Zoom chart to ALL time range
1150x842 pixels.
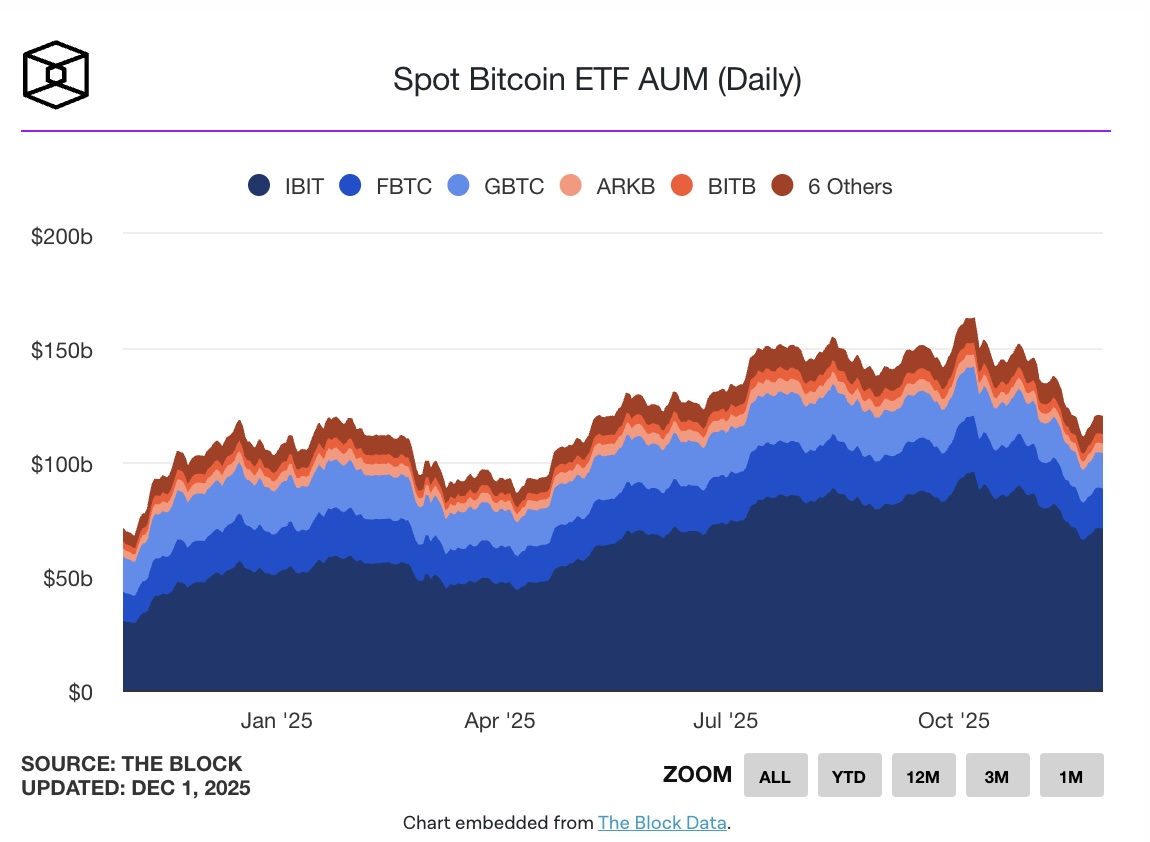(x=775, y=776)
